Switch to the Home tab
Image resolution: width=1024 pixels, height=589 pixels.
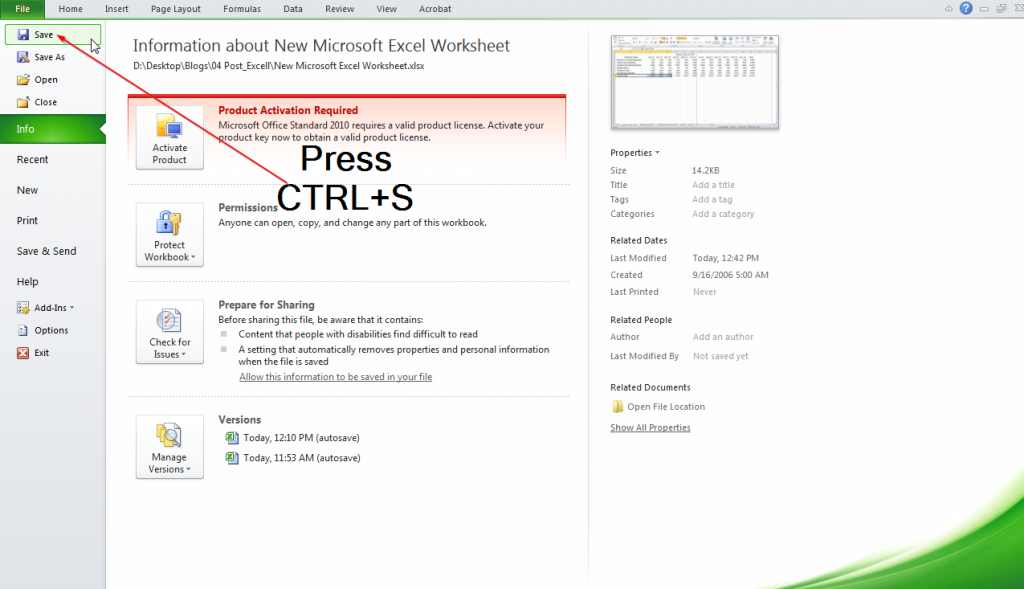click(x=71, y=8)
